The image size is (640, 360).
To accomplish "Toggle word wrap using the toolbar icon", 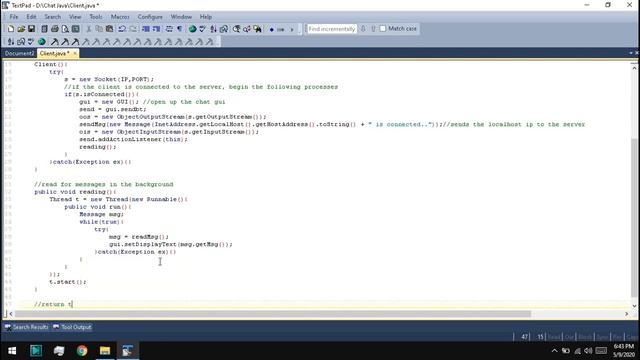I will point(169,29).
